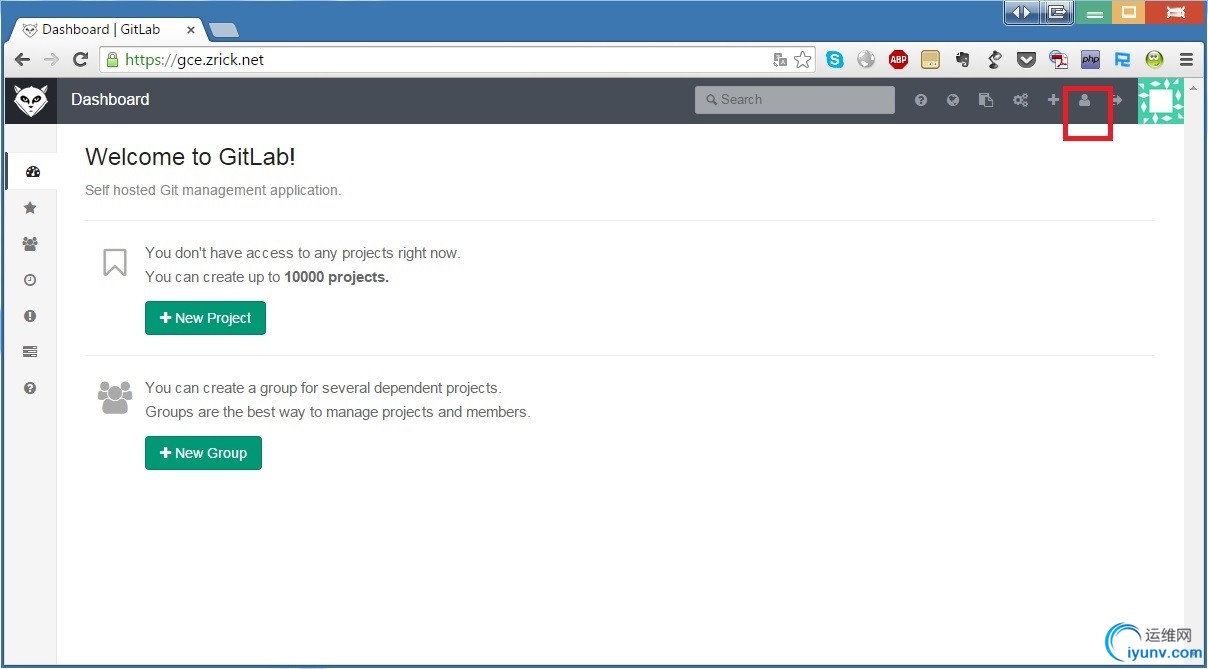Open the Adblock Plus extension icon
The width and height of the screenshot is (1208, 669).
coord(899,60)
